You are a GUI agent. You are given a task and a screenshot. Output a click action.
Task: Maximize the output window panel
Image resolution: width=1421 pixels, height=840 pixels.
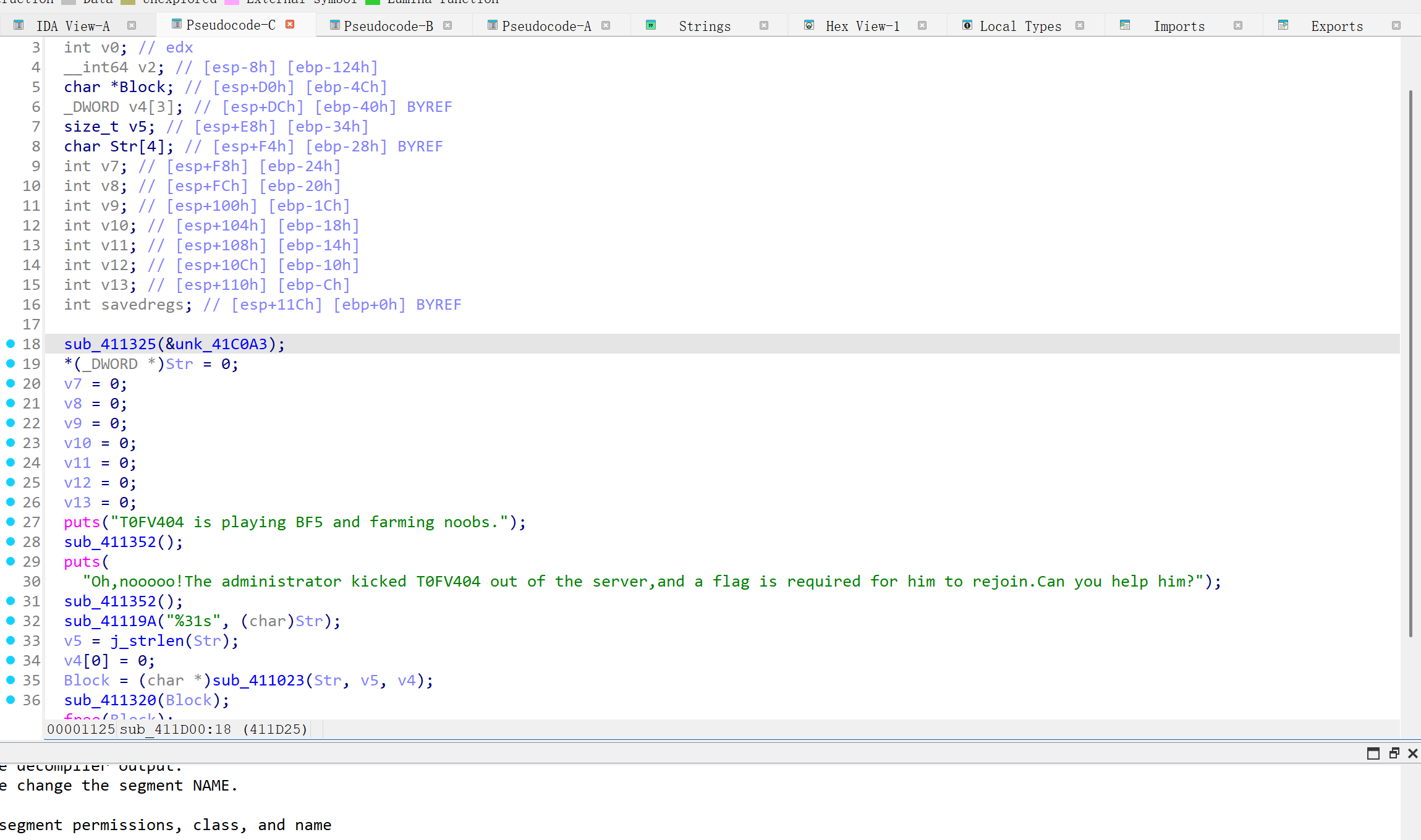click(x=1373, y=753)
